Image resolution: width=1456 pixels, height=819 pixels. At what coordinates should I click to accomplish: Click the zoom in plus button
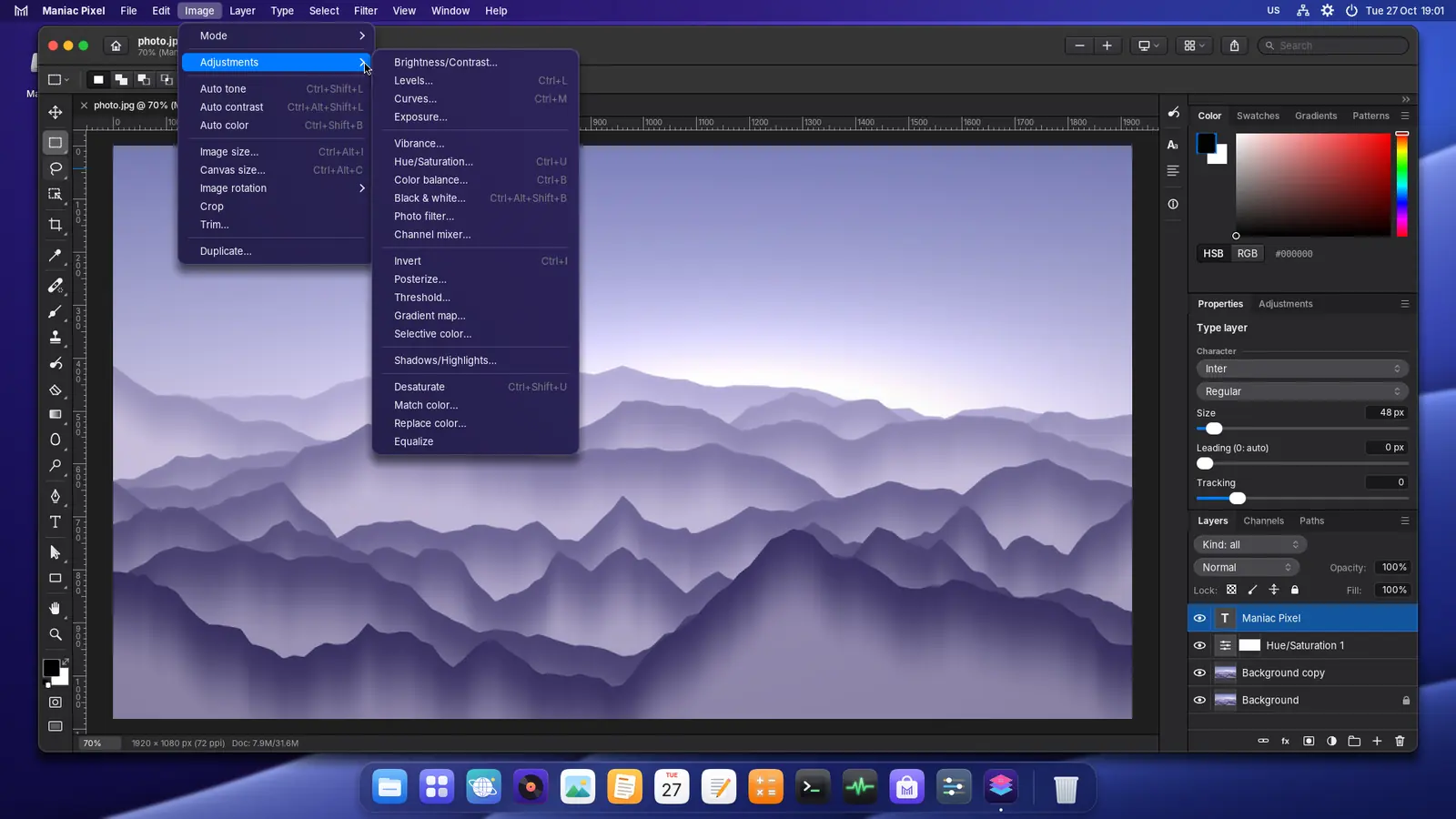[x=1107, y=45]
